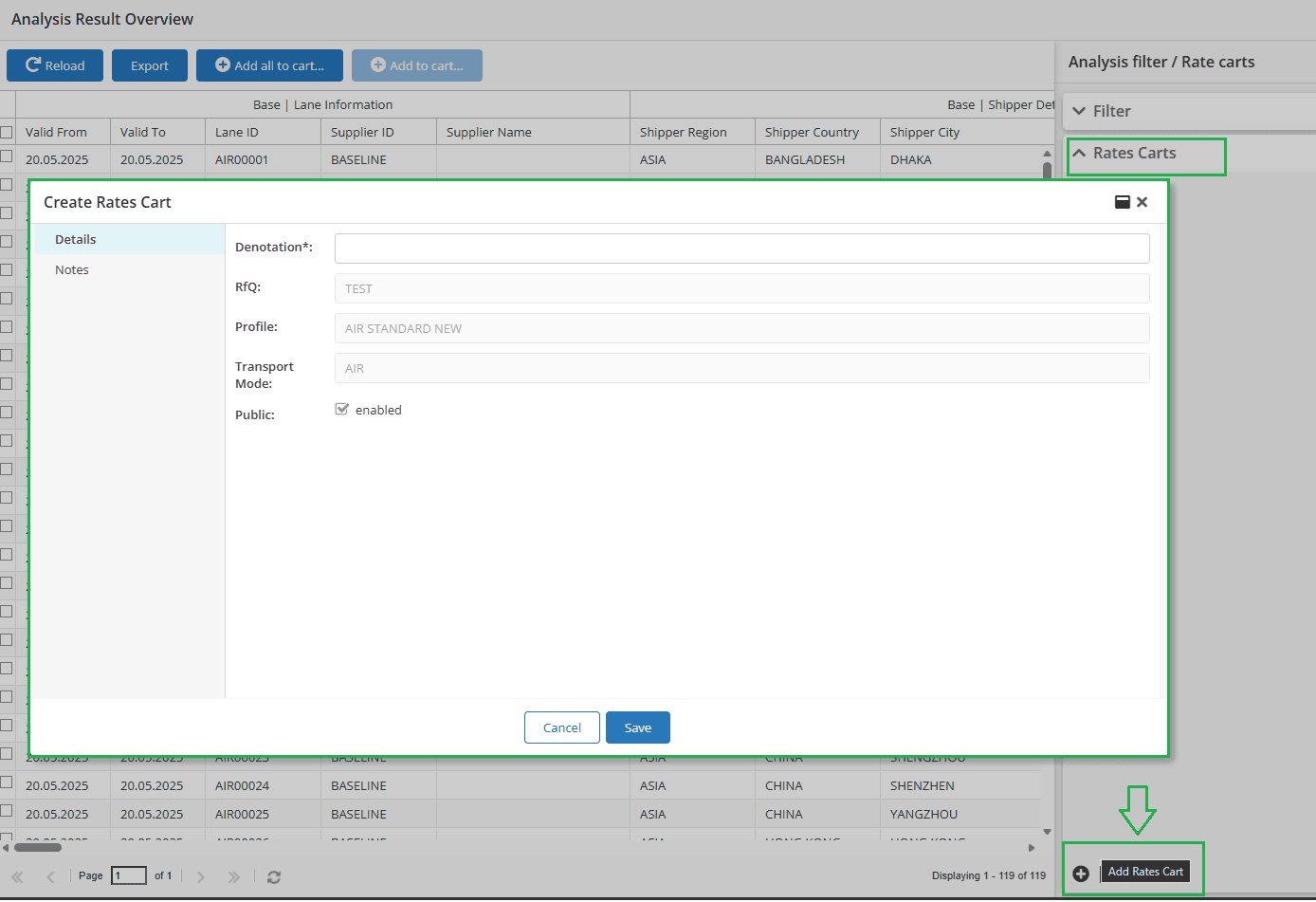This screenshot has height=902, width=1316.
Task: Click the Profile field AIR STANDARD NEW
Action: click(x=742, y=328)
